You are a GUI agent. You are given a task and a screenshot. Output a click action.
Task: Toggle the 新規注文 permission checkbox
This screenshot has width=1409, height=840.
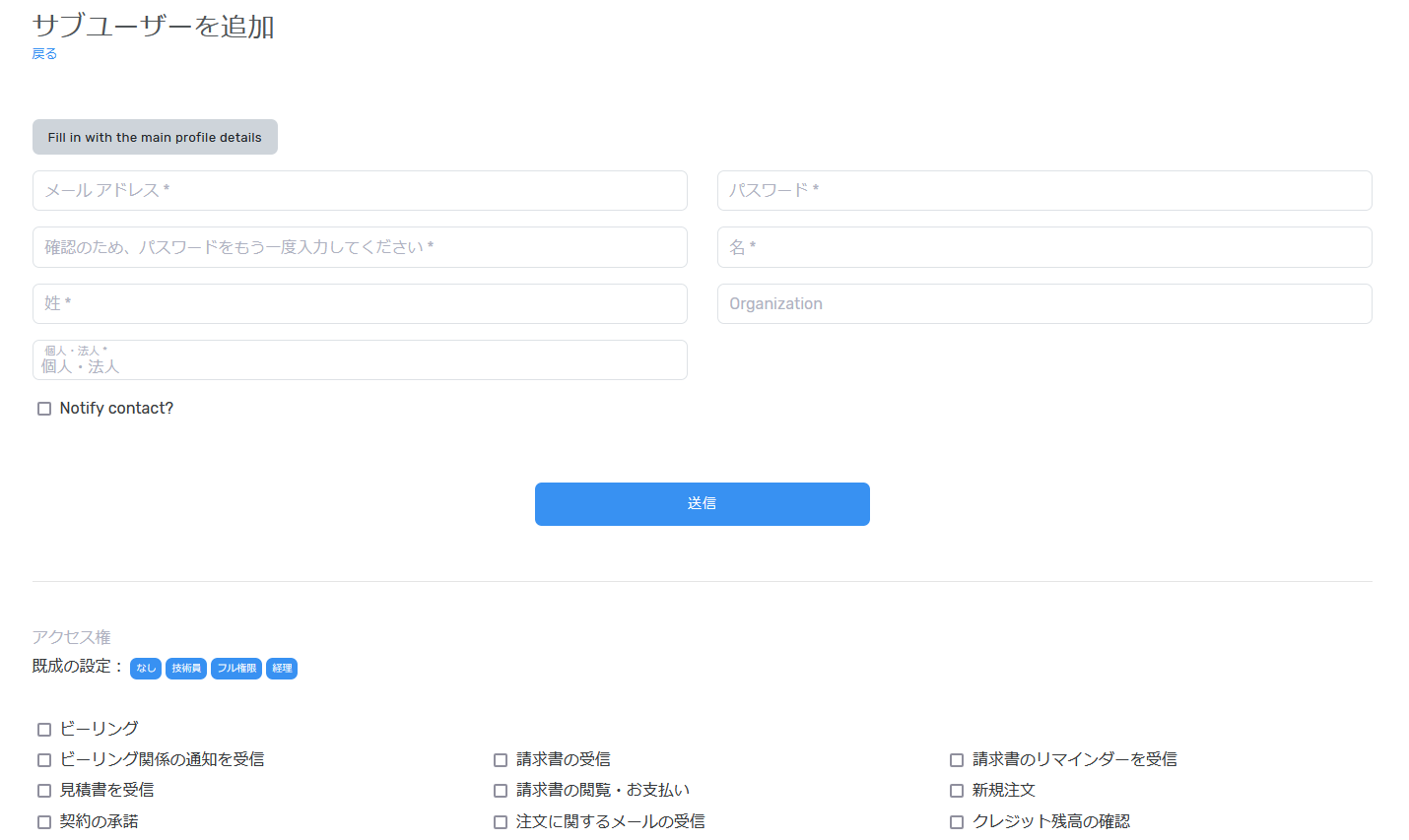point(957,791)
